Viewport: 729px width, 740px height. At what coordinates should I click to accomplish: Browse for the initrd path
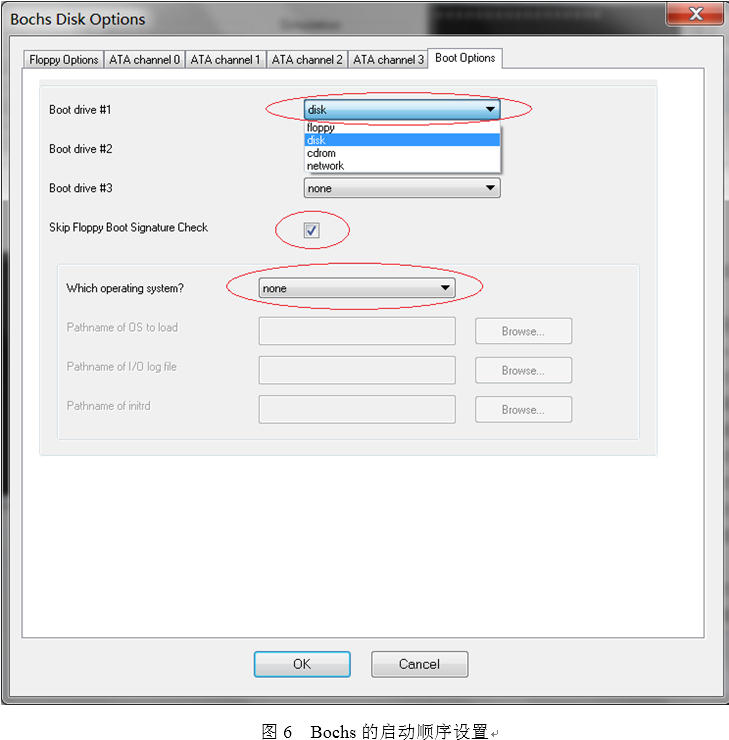coord(524,410)
